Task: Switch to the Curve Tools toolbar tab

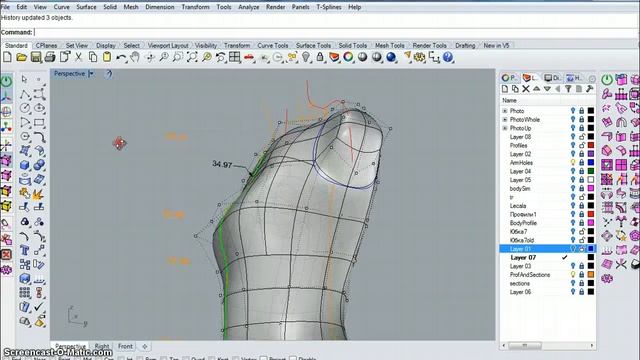Action: (273, 45)
